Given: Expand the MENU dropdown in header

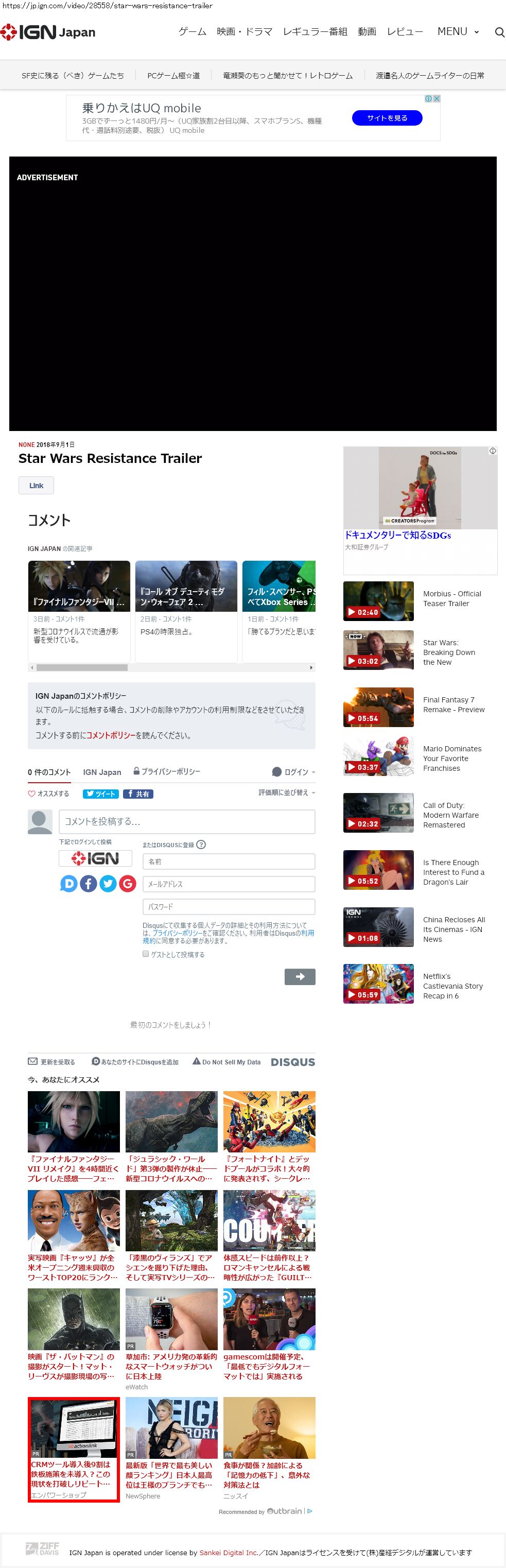Looking at the screenshot, I should coord(458,31).
